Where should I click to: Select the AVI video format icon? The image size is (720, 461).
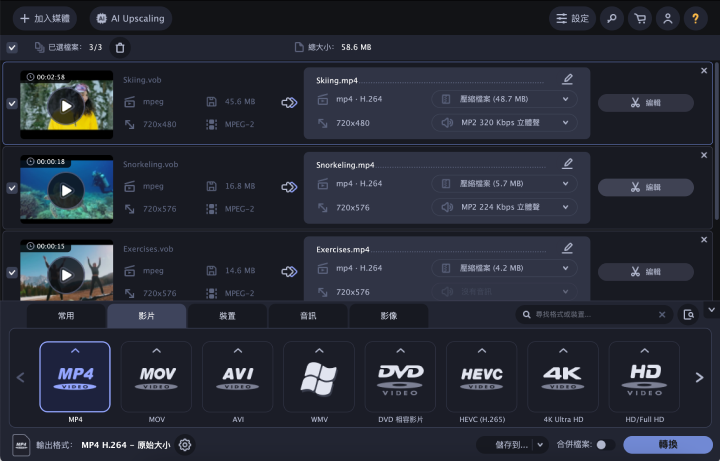[x=238, y=377]
